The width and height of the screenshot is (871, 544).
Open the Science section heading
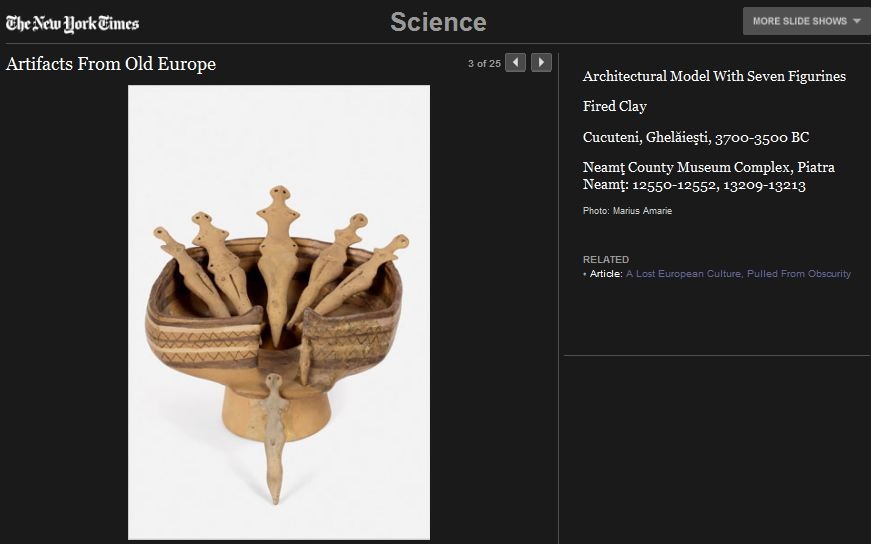(x=438, y=22)
